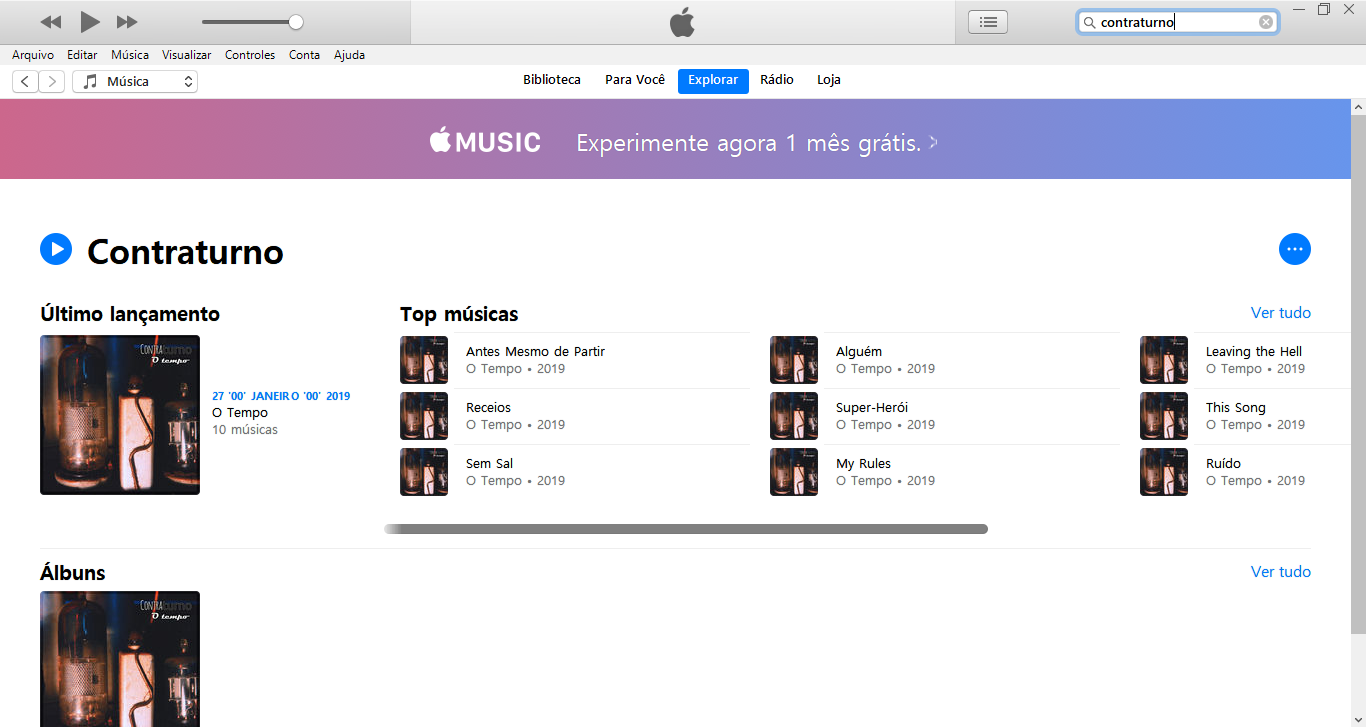Click album art beside Antes Mesmo de Partir
Image resolution: width=1366 pixels, height=727 pixels.
pos(424,360)
